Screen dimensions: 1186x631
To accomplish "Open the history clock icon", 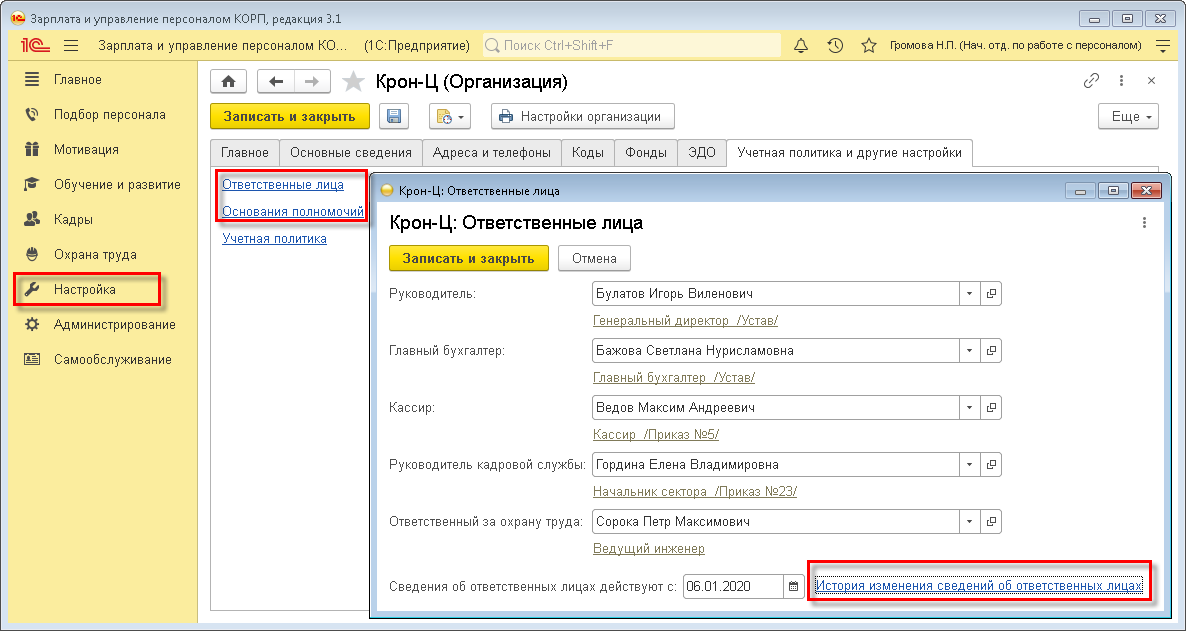I will click(x=835, y=46).
